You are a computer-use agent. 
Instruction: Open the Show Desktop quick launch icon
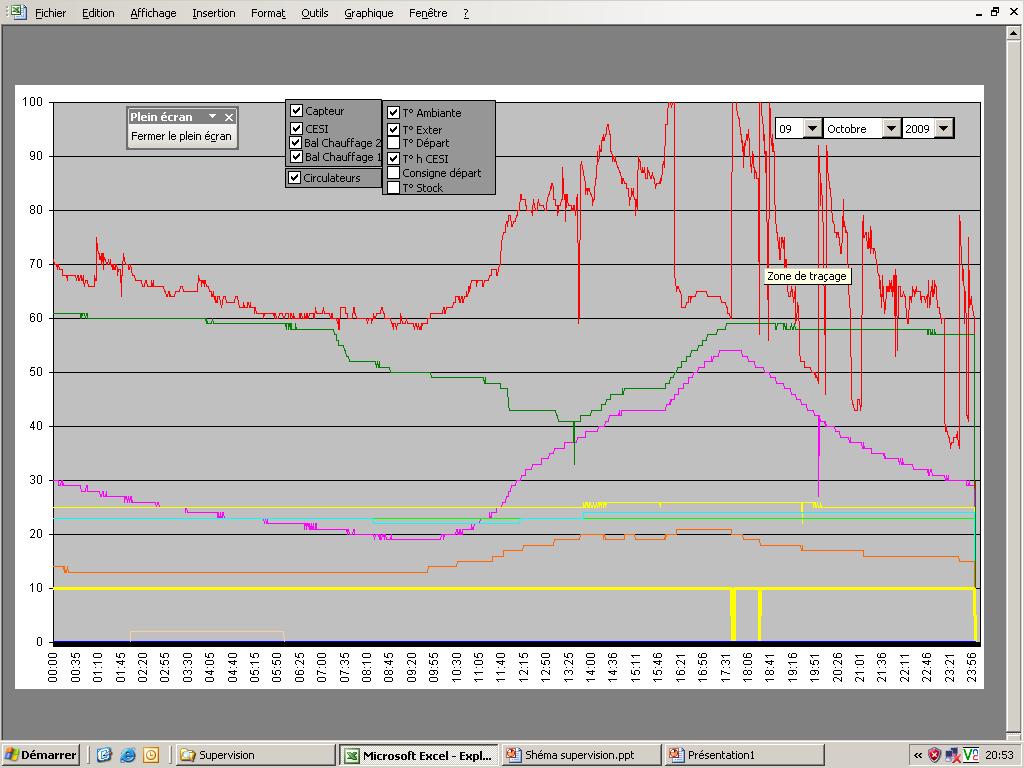104,755
